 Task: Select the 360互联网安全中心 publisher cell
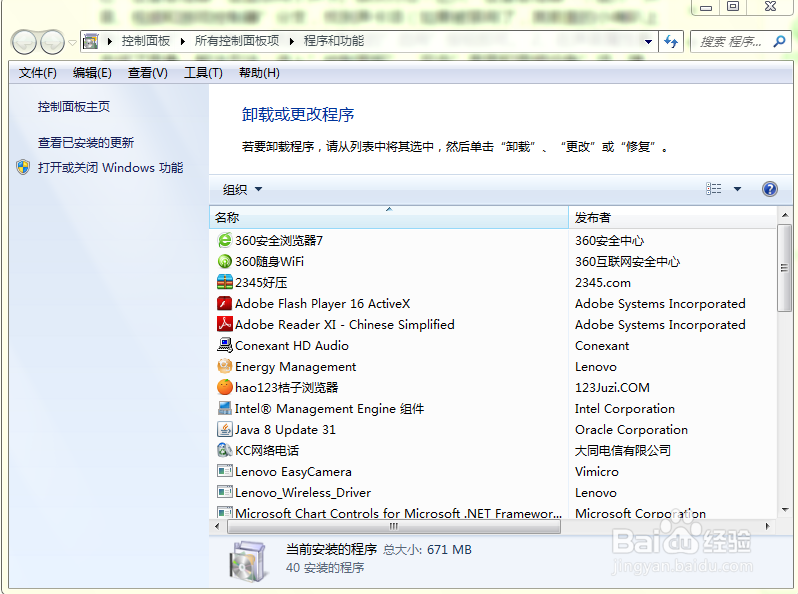click(x=628, y=262)
